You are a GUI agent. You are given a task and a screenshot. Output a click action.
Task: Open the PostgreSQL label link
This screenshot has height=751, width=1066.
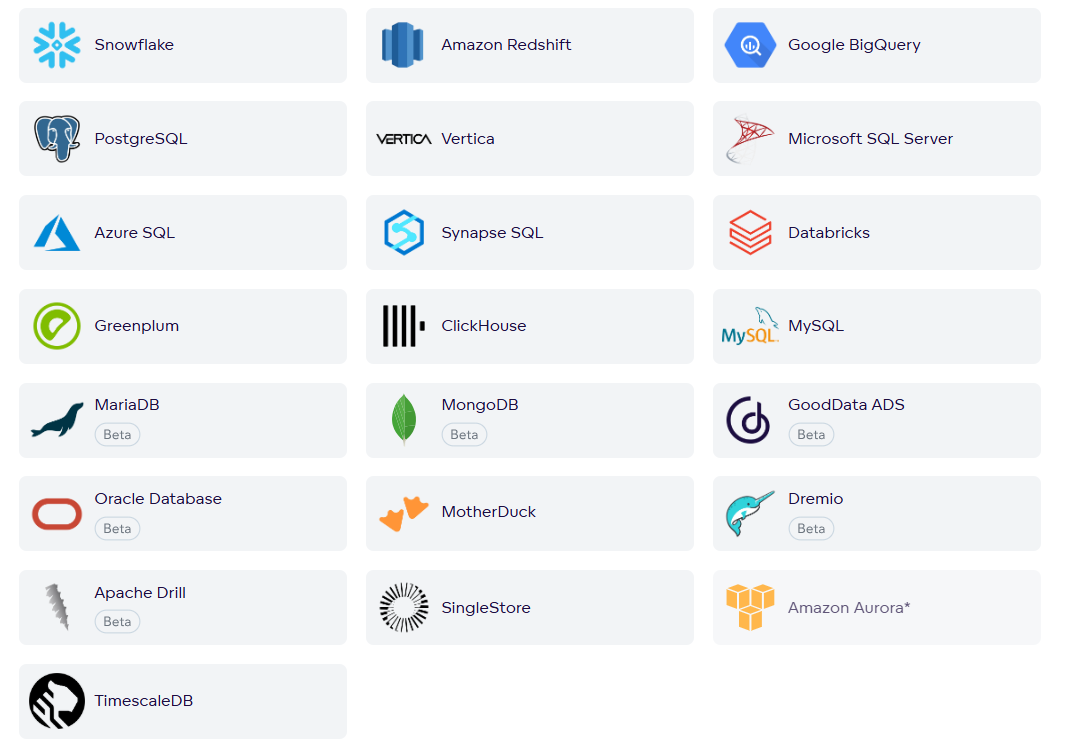(141, 139)
